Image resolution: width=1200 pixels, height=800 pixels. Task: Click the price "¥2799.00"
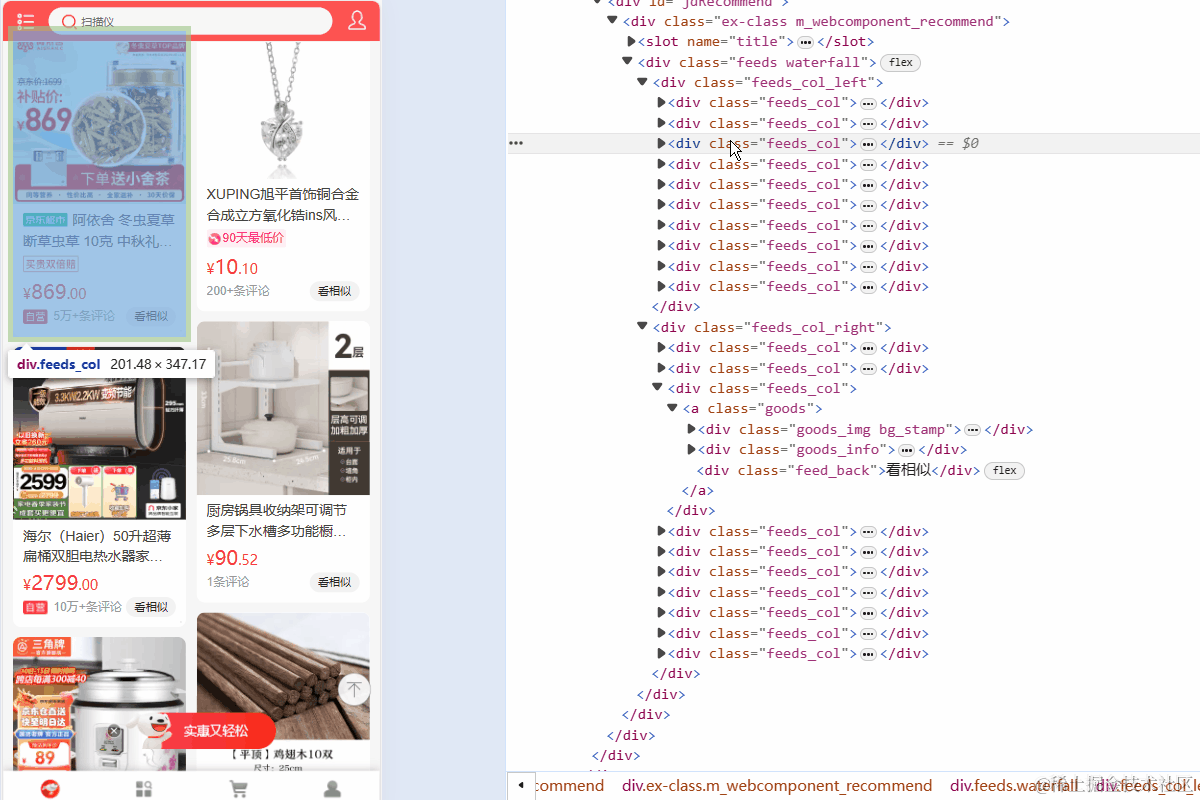60,583
